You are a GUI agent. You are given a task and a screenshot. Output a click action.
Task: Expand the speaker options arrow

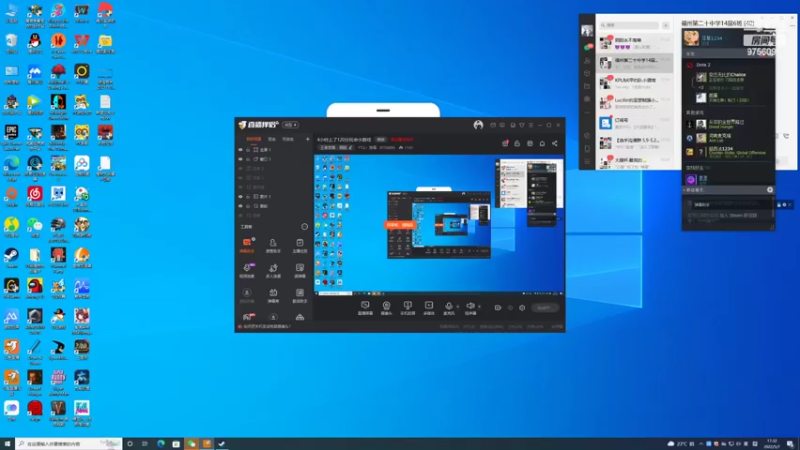[x=479, y=307]
